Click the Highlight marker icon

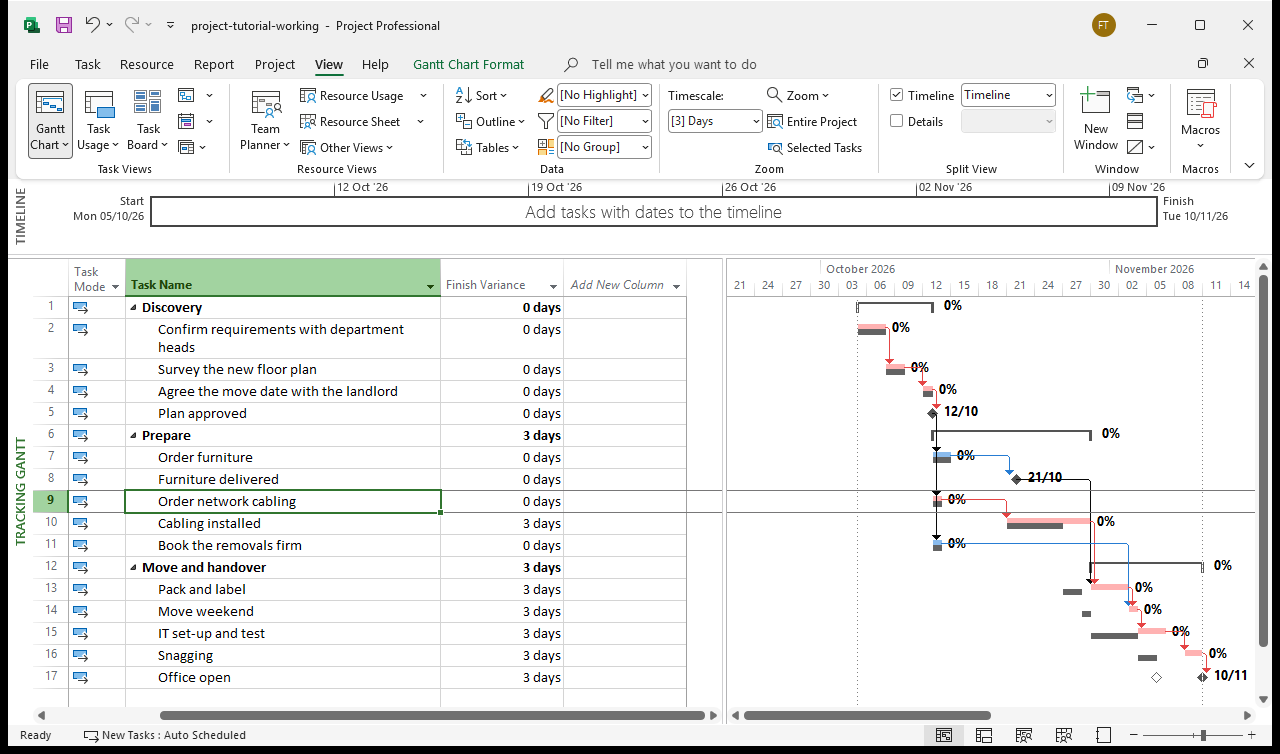point(545,95)
